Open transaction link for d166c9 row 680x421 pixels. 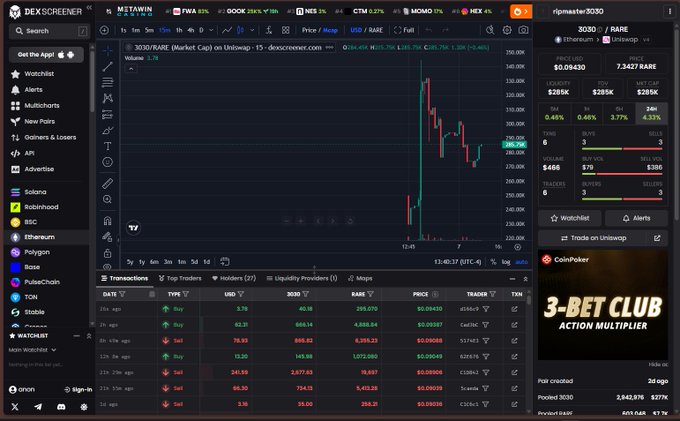[x=514, y=309]
